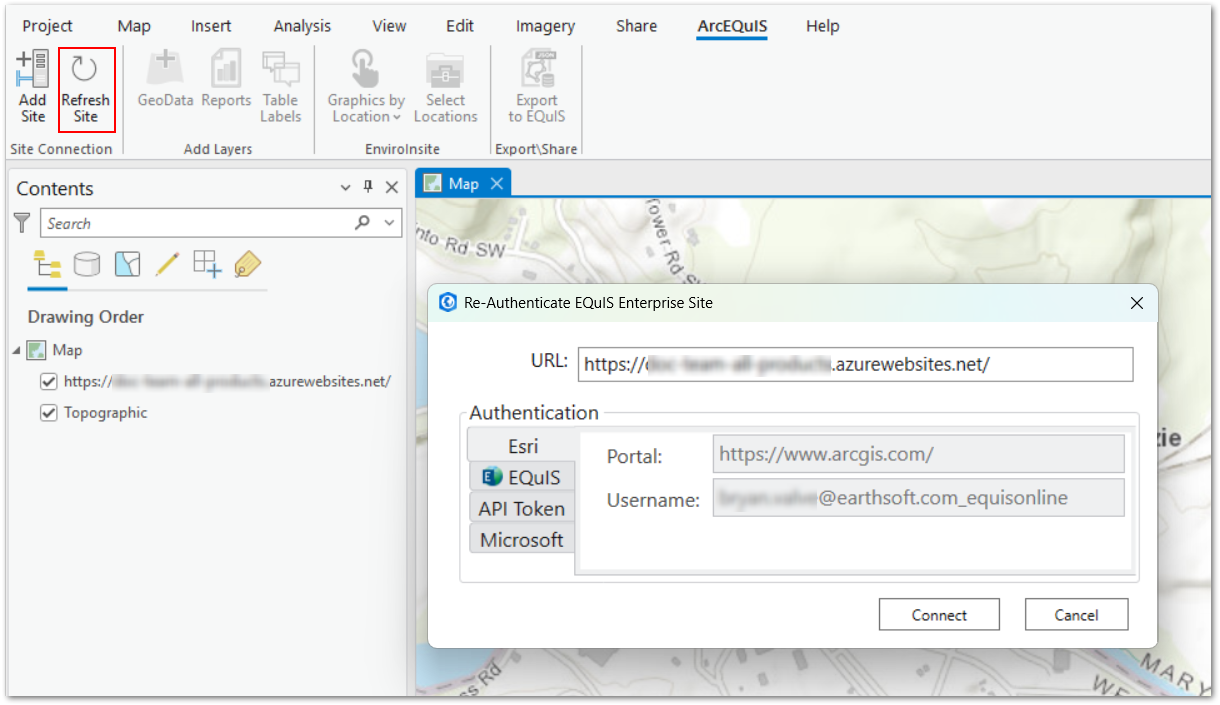
Task: Pin the Contents pane with auto-hide icon
Action: (368, 188)
